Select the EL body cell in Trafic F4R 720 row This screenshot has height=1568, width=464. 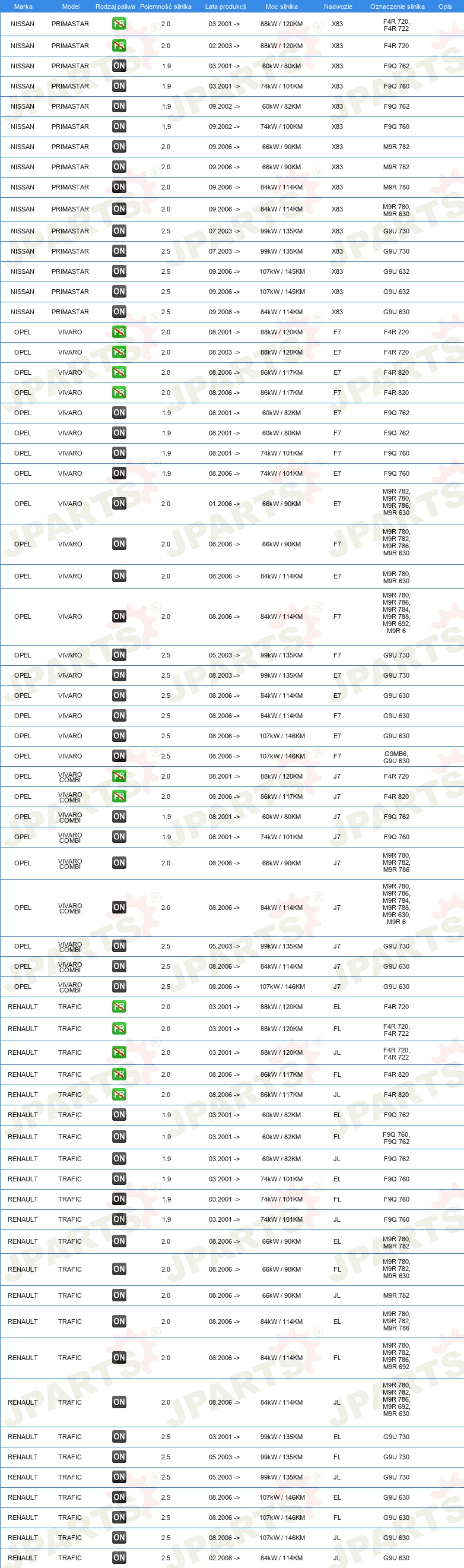[338, 1007]
